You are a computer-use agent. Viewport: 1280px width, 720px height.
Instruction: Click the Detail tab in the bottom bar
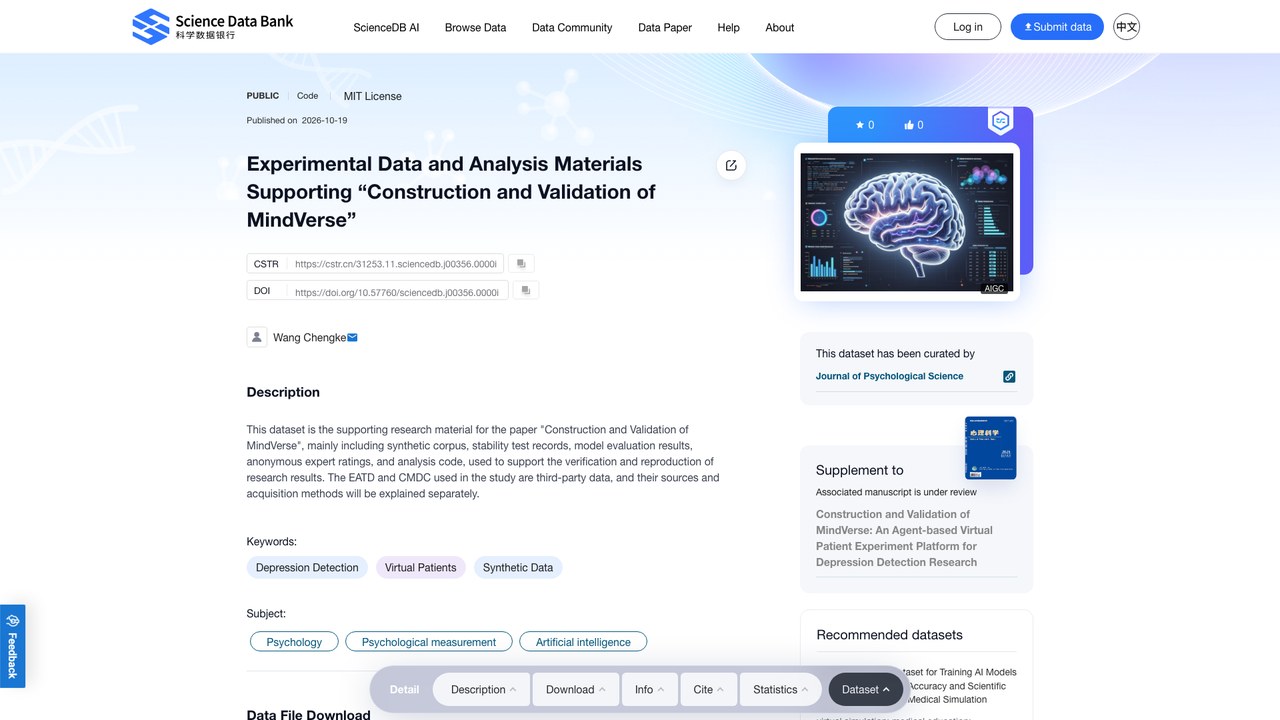[405, 690]
